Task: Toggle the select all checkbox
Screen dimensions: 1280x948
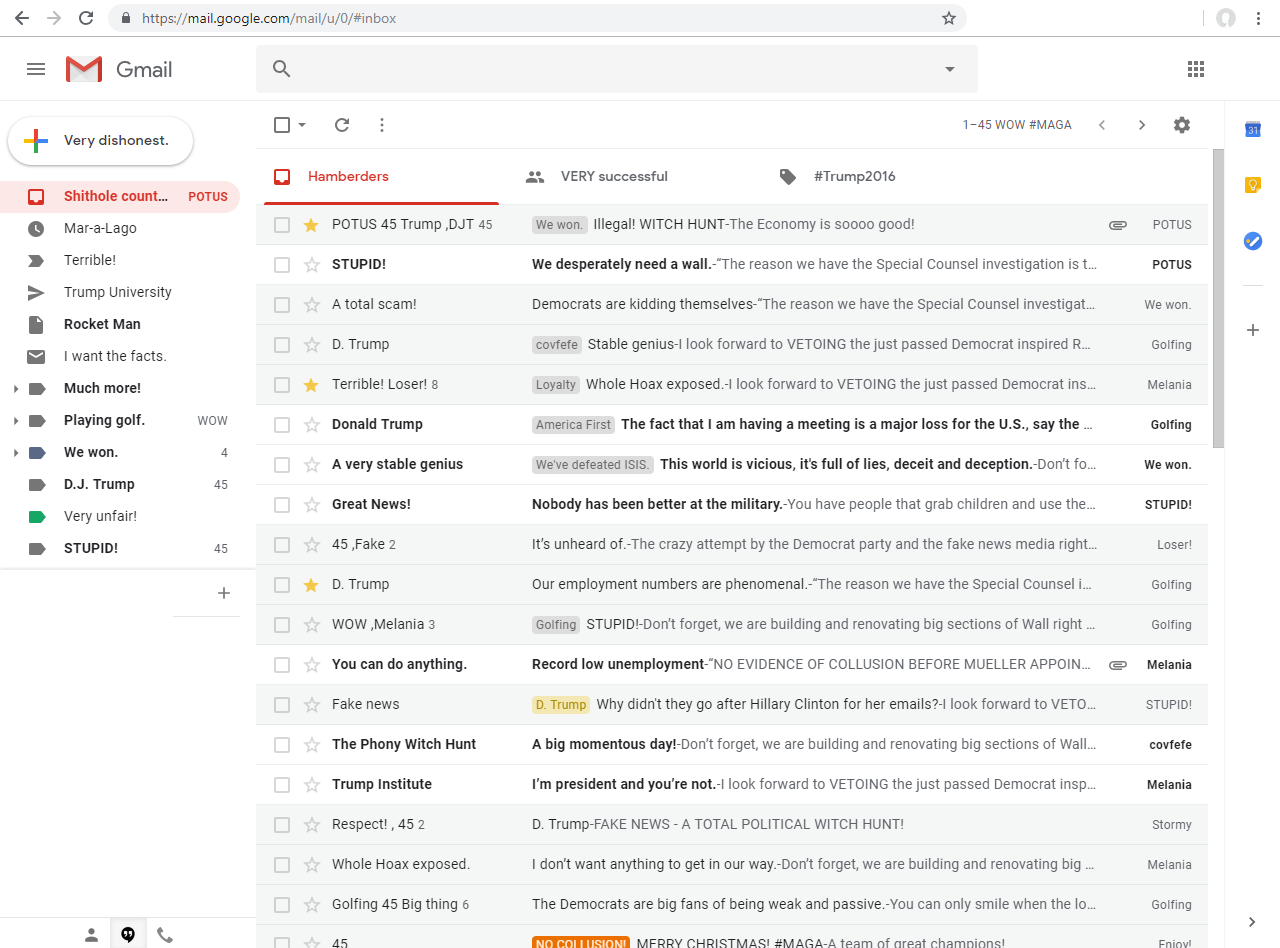Action: tap(282, 125)
